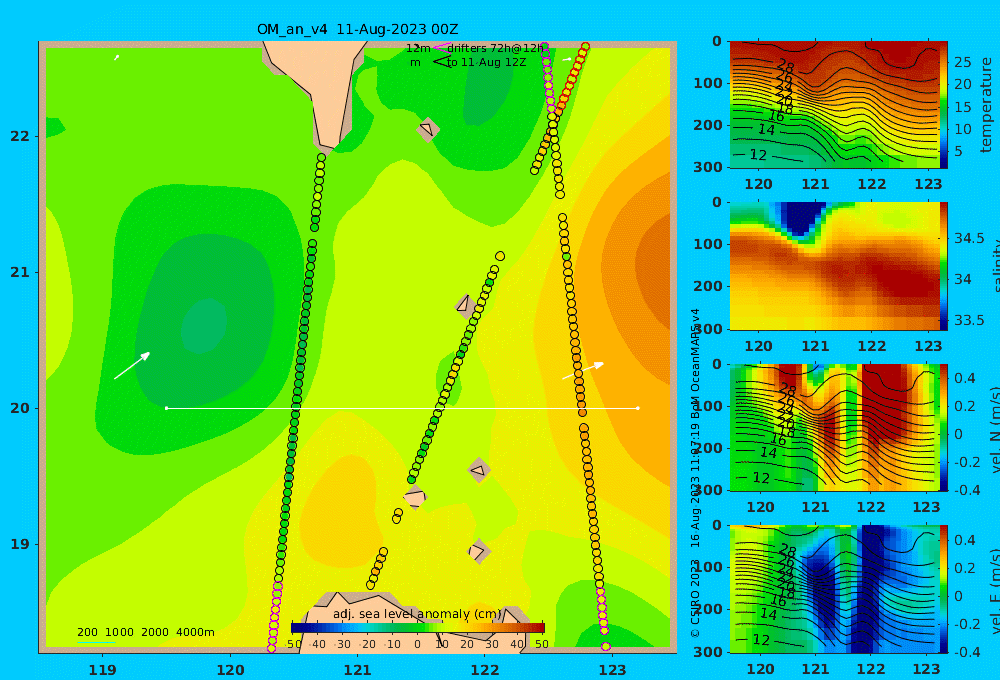This screenshot has height=680, width=1000.
Task: Click the red drifter circle at the map's top edge
Action: (585, 46)
